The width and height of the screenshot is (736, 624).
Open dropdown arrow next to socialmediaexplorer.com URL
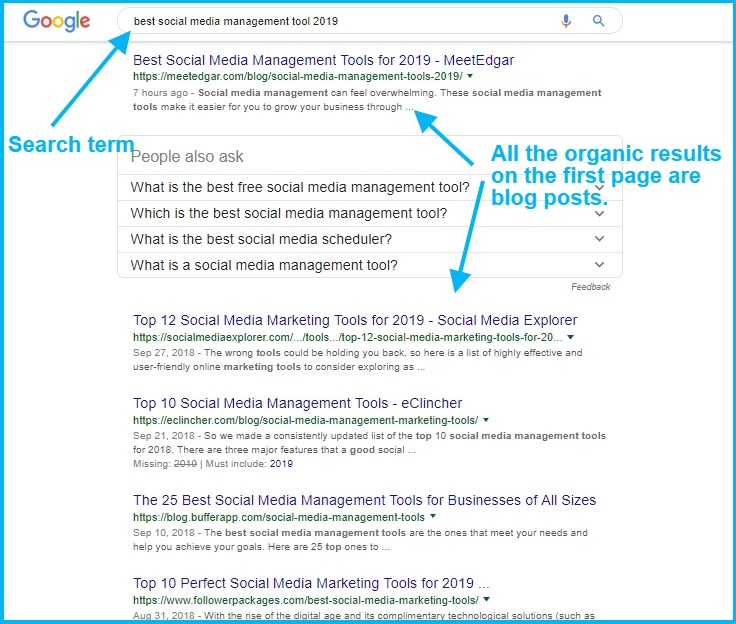[x=570, y=337]
